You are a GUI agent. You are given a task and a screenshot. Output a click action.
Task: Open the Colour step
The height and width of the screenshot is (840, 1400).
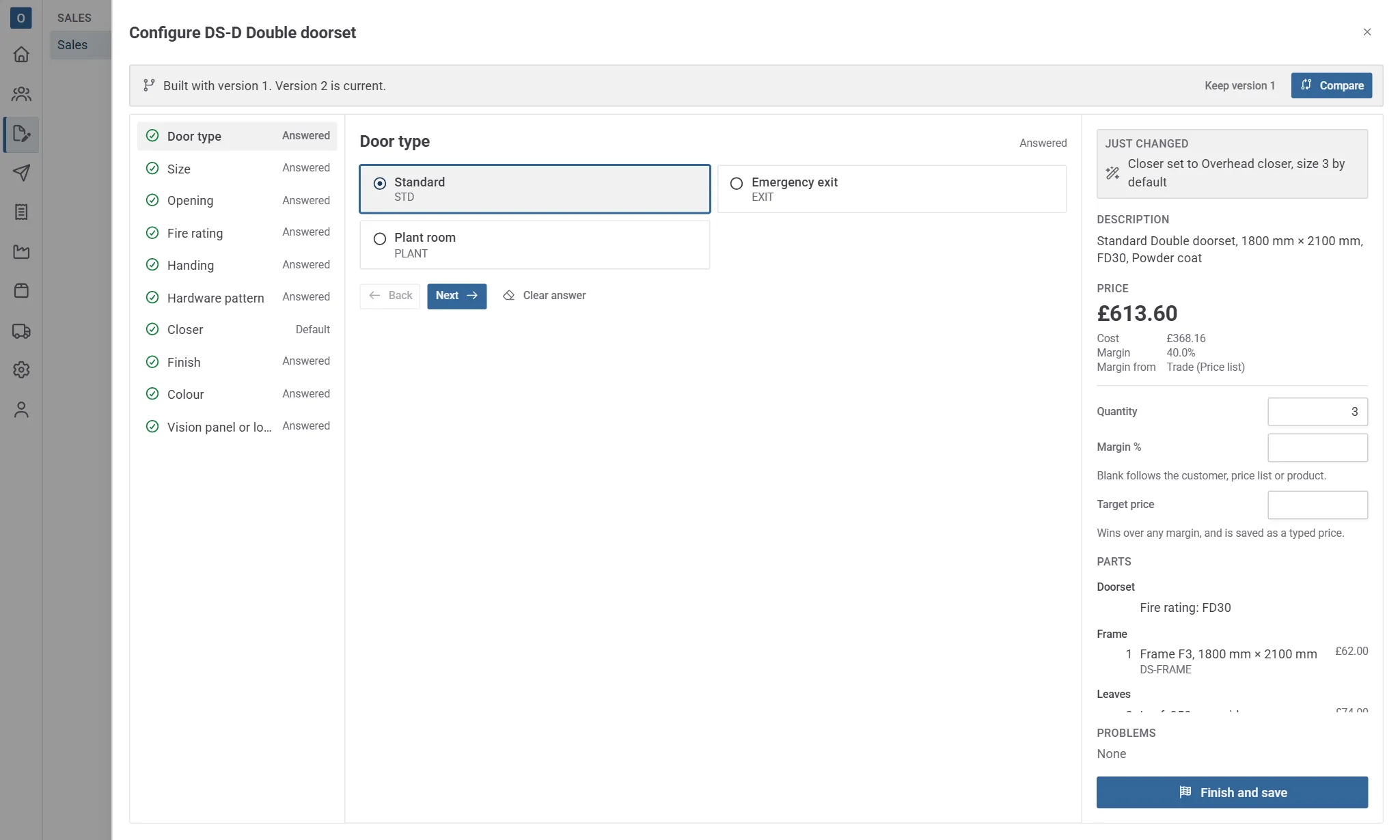point(237,394)
